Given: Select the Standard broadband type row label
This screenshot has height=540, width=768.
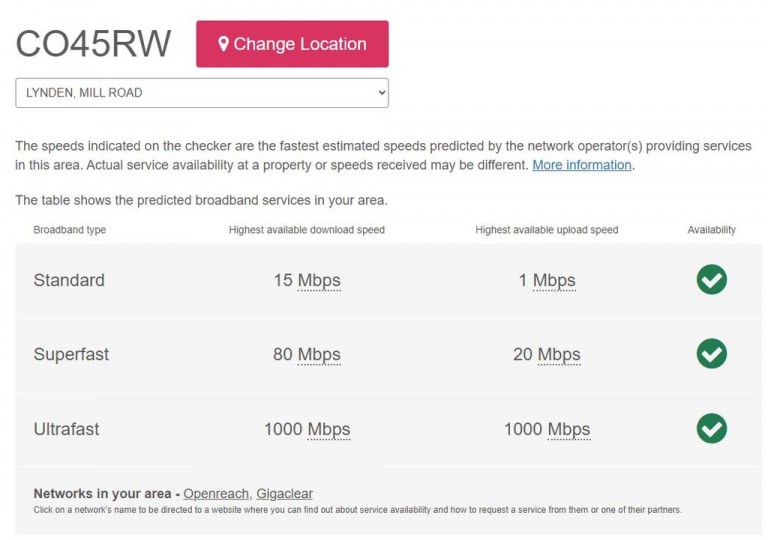Looking at the screenshot, I should (69, 280).
